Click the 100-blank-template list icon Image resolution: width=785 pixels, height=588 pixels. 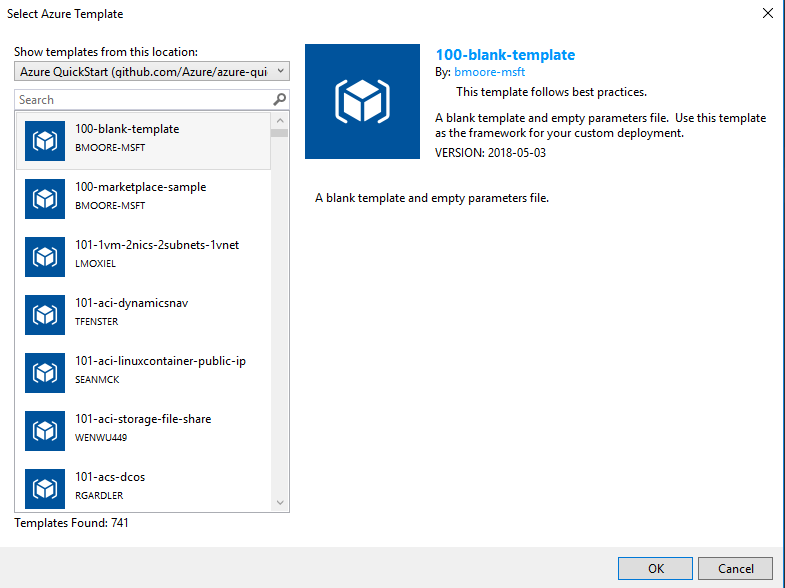pyautogui.click(x=45, y=141)
